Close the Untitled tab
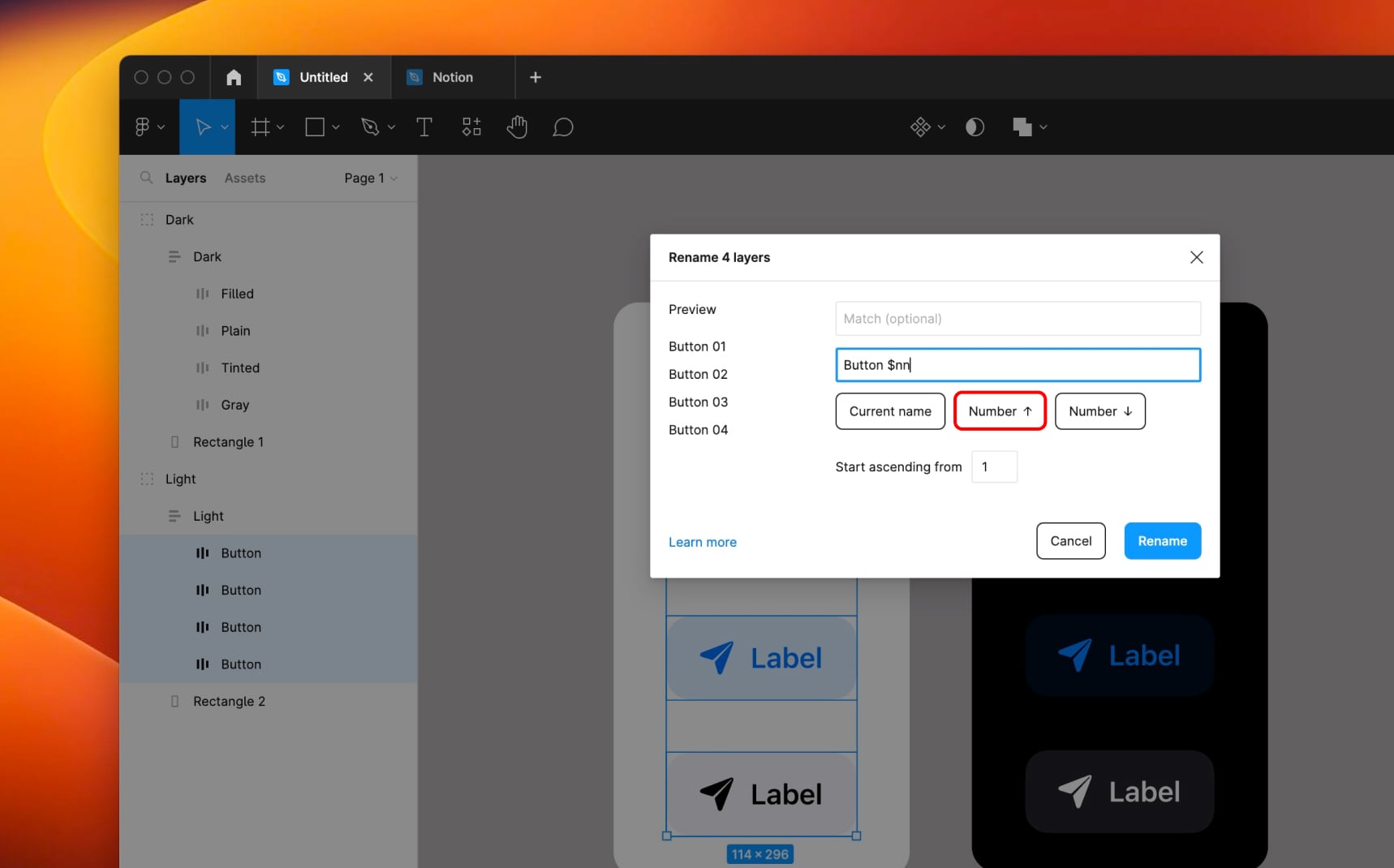The height and width of the screenshot is (868, 1394). click(x=368, y=77)
